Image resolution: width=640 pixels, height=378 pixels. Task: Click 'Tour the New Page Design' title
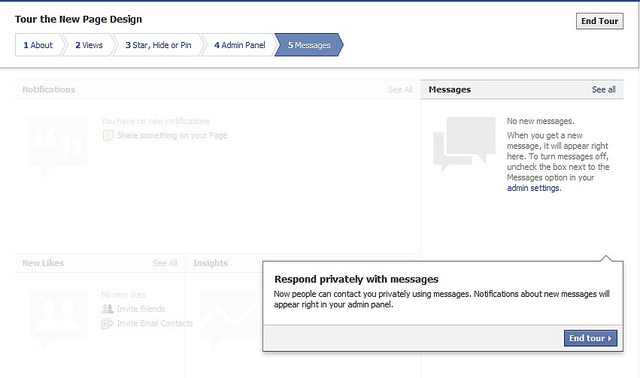click(x=78, y=20)
